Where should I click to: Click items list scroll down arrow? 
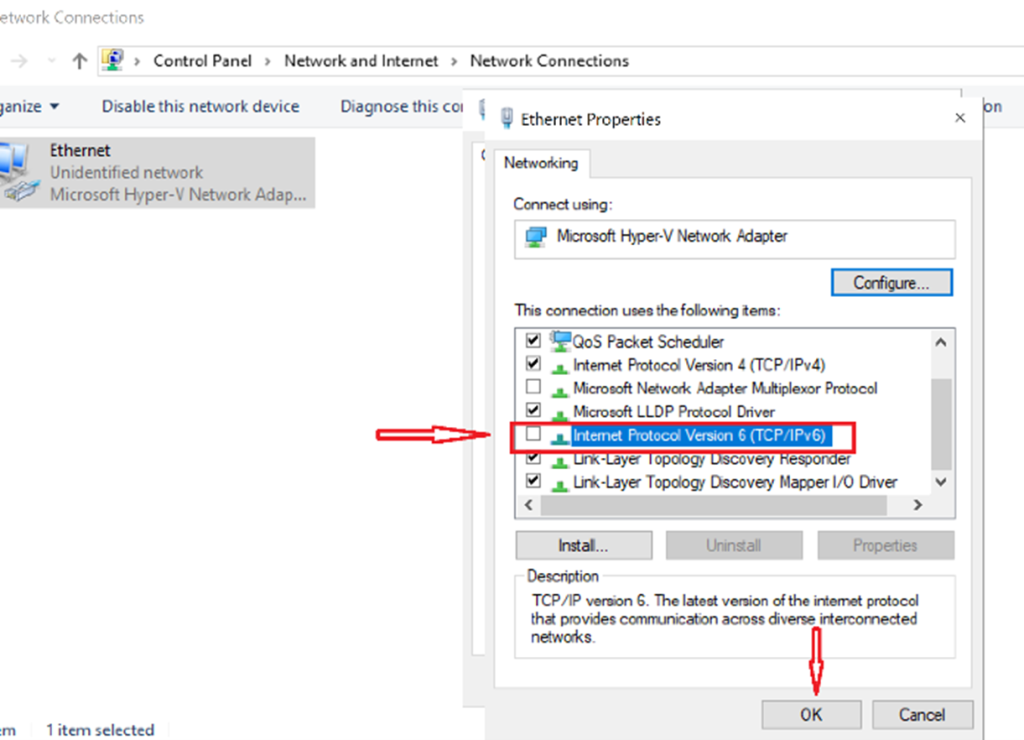[x=940, y=482]
